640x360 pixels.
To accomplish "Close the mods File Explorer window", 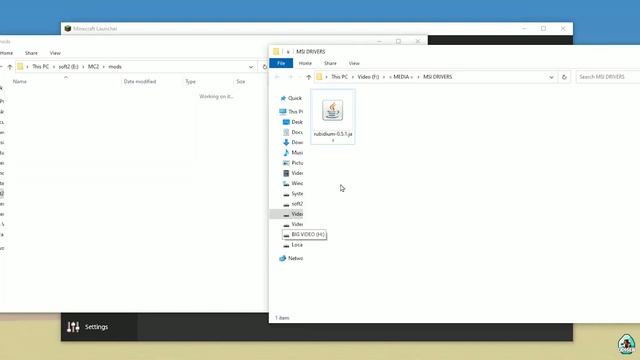I will click(x=418, y=41).
